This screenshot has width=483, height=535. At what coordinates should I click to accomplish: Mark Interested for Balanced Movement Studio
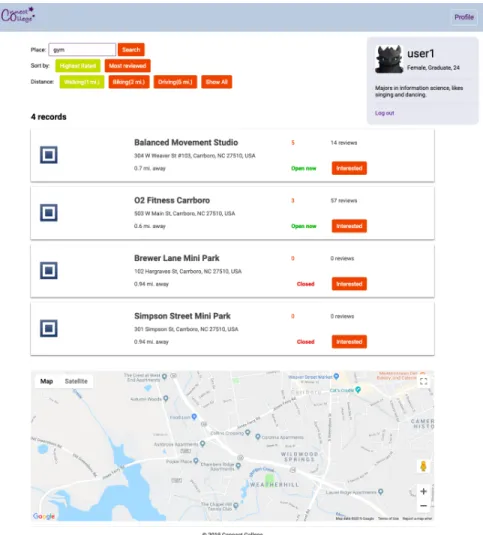[349, 168]
